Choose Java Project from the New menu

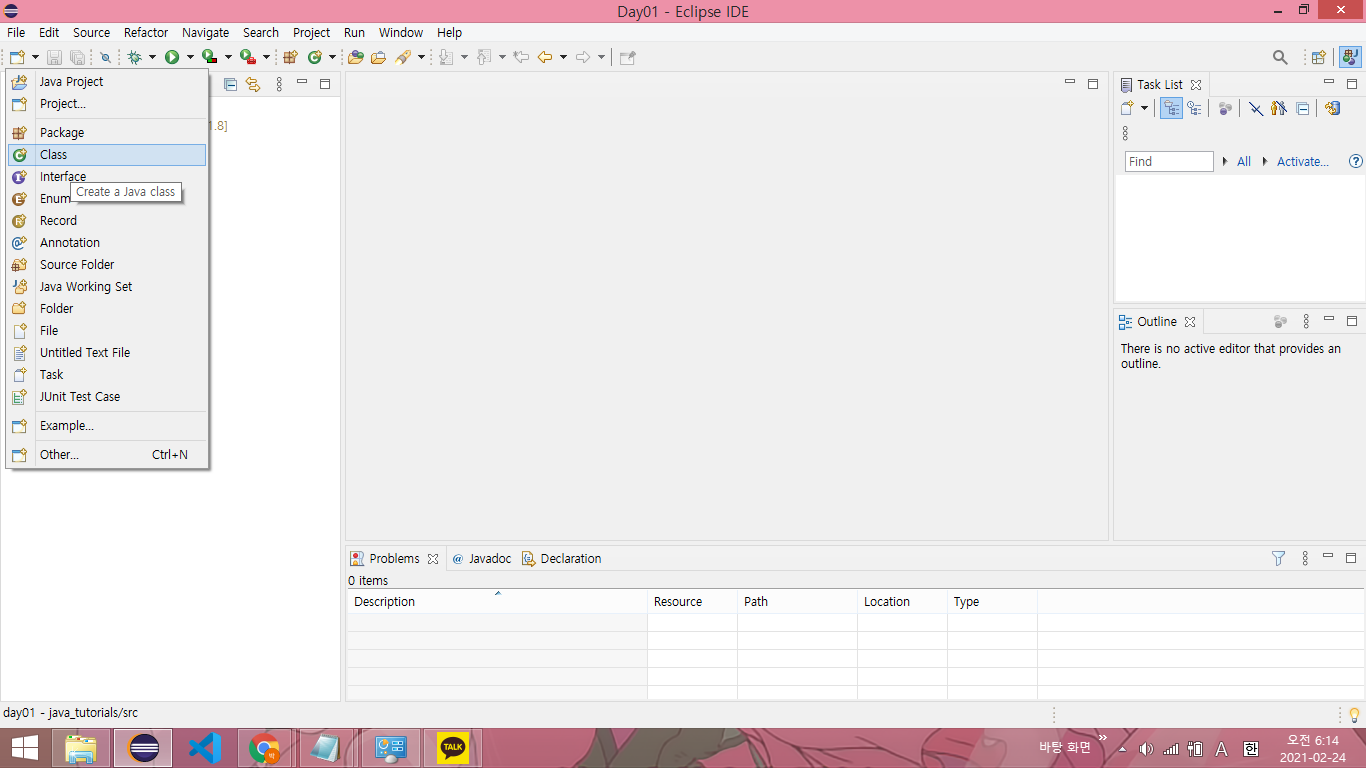107,82
